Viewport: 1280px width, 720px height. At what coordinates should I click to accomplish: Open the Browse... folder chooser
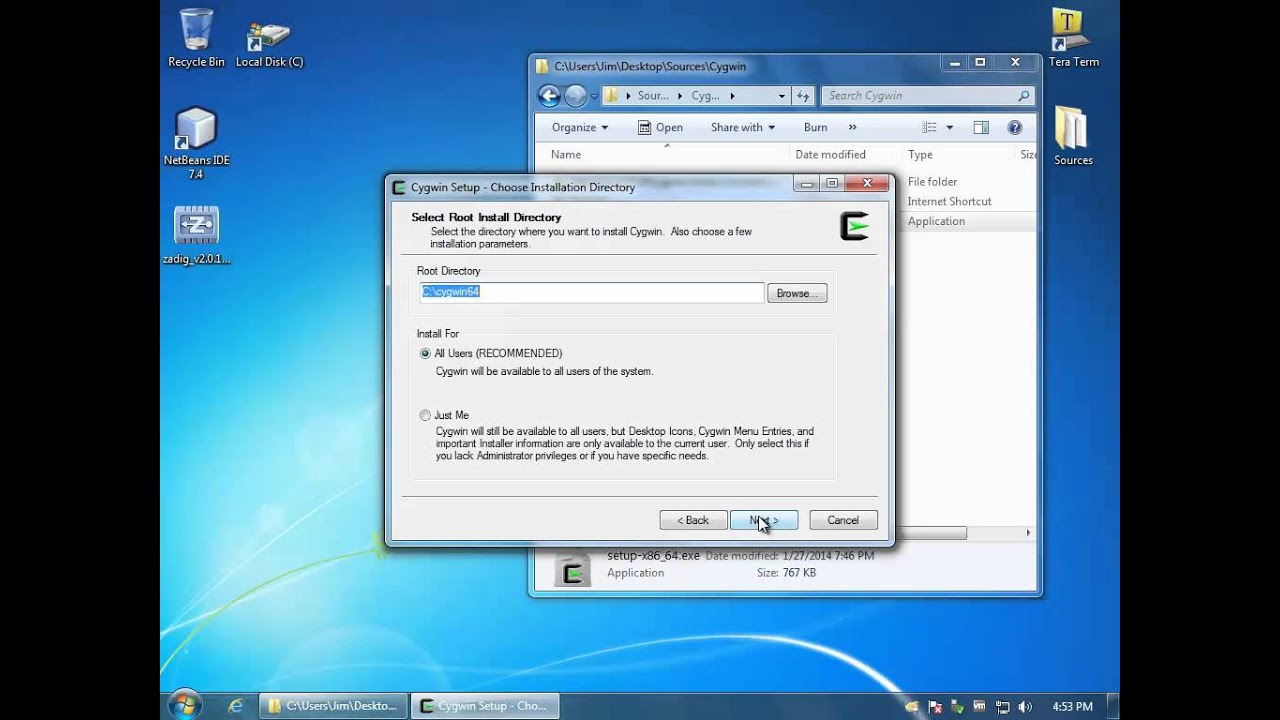click(797, 293)
